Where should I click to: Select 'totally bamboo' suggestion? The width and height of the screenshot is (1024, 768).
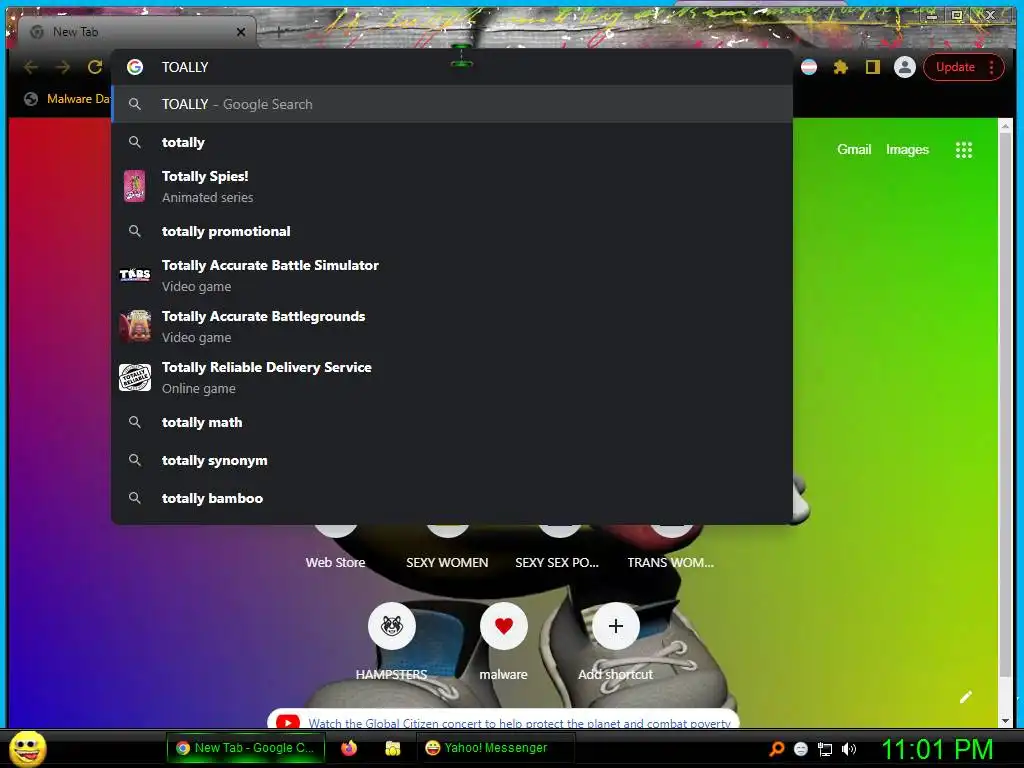452,498
